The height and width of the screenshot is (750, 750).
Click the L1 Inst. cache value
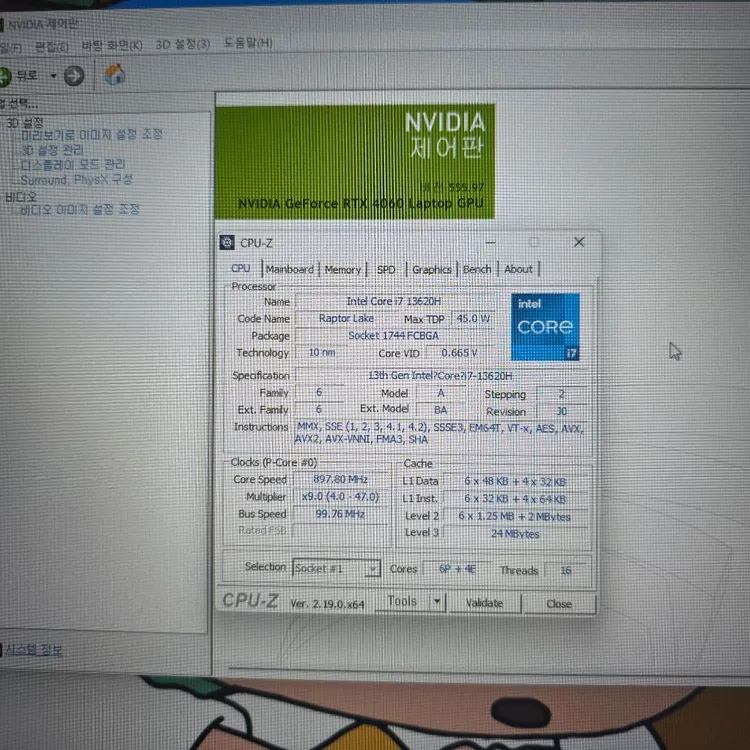[515, 499]
